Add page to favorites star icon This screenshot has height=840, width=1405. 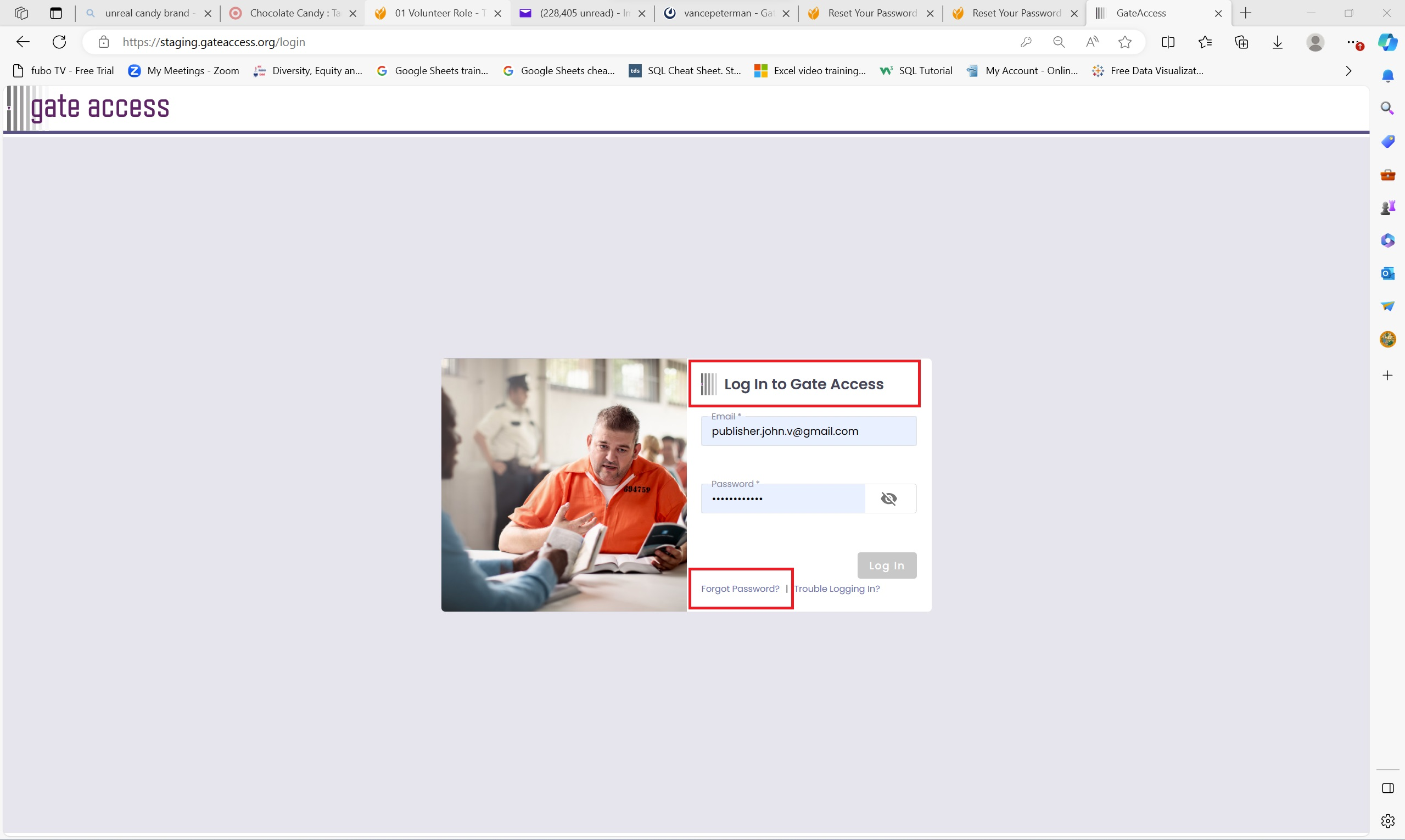1125,42
